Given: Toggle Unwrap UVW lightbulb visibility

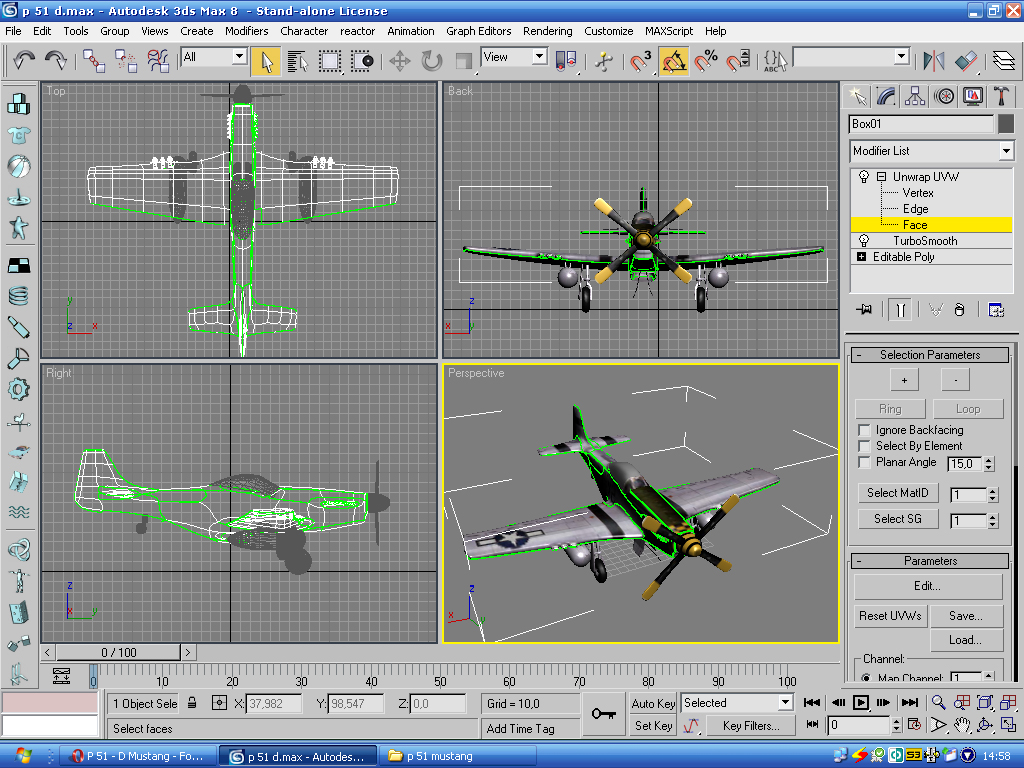Looking at the screenshot, I should click(x=864, y=176).
